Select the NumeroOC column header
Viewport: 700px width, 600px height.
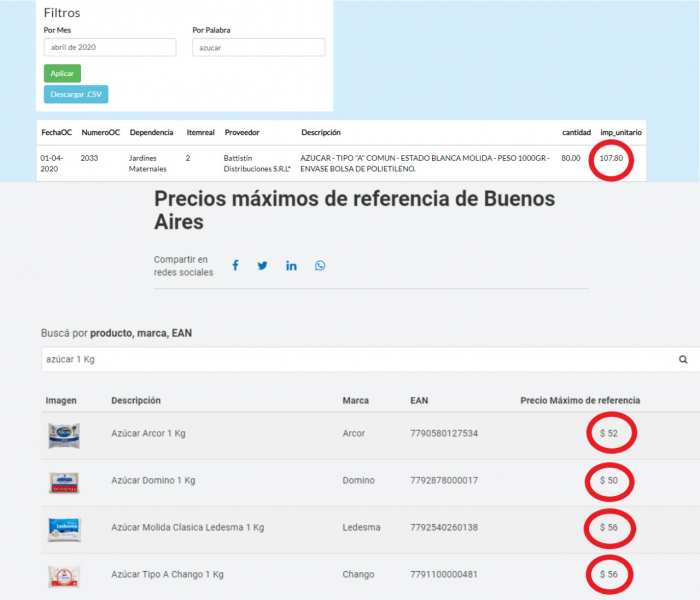pos(100,132)
